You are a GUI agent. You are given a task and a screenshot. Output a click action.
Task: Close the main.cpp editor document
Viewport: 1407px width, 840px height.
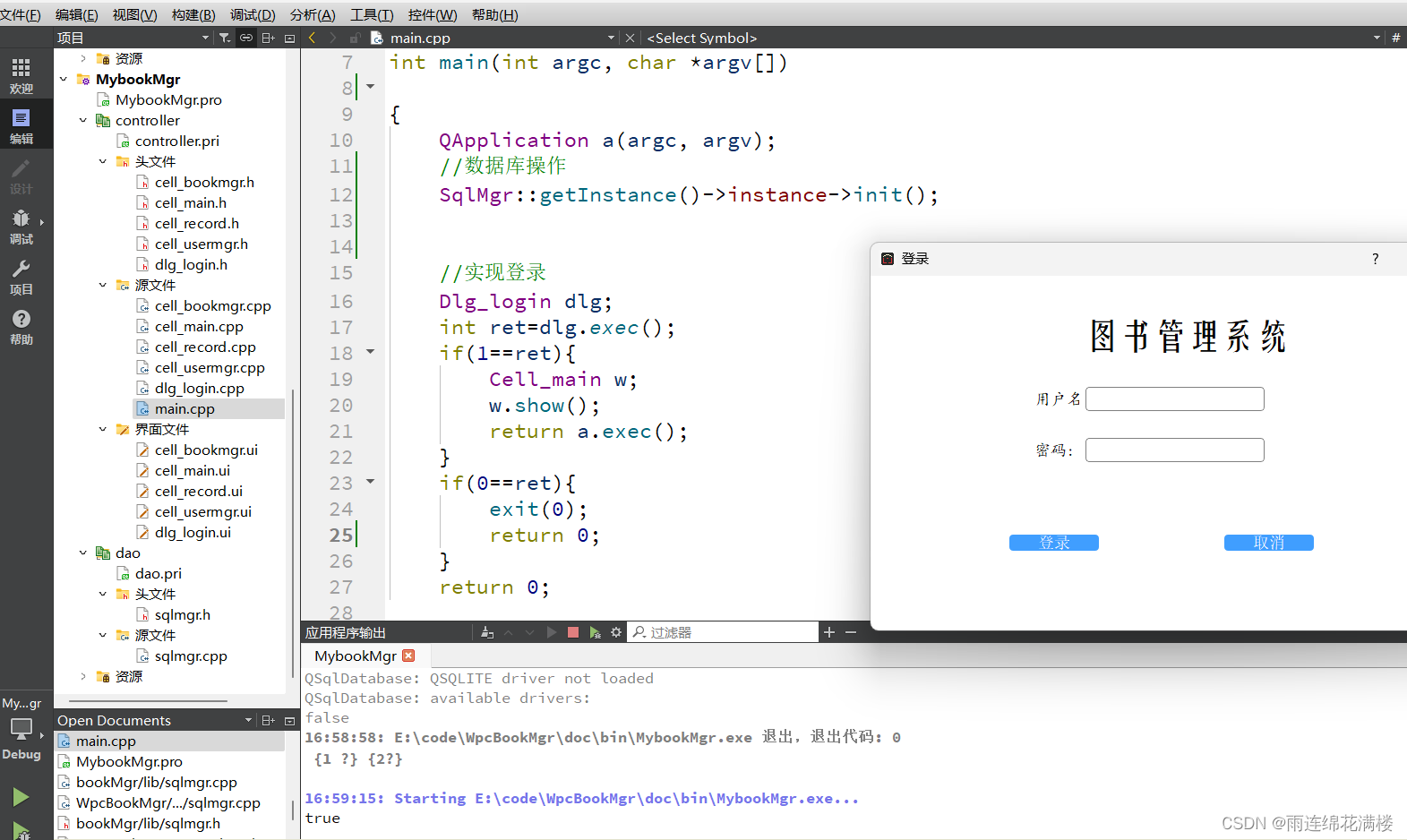(x=630, y=38)
